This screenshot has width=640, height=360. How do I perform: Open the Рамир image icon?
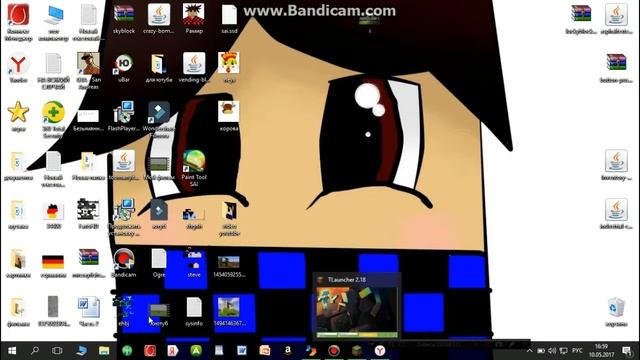pyautogui.click(x=194, y=18)
